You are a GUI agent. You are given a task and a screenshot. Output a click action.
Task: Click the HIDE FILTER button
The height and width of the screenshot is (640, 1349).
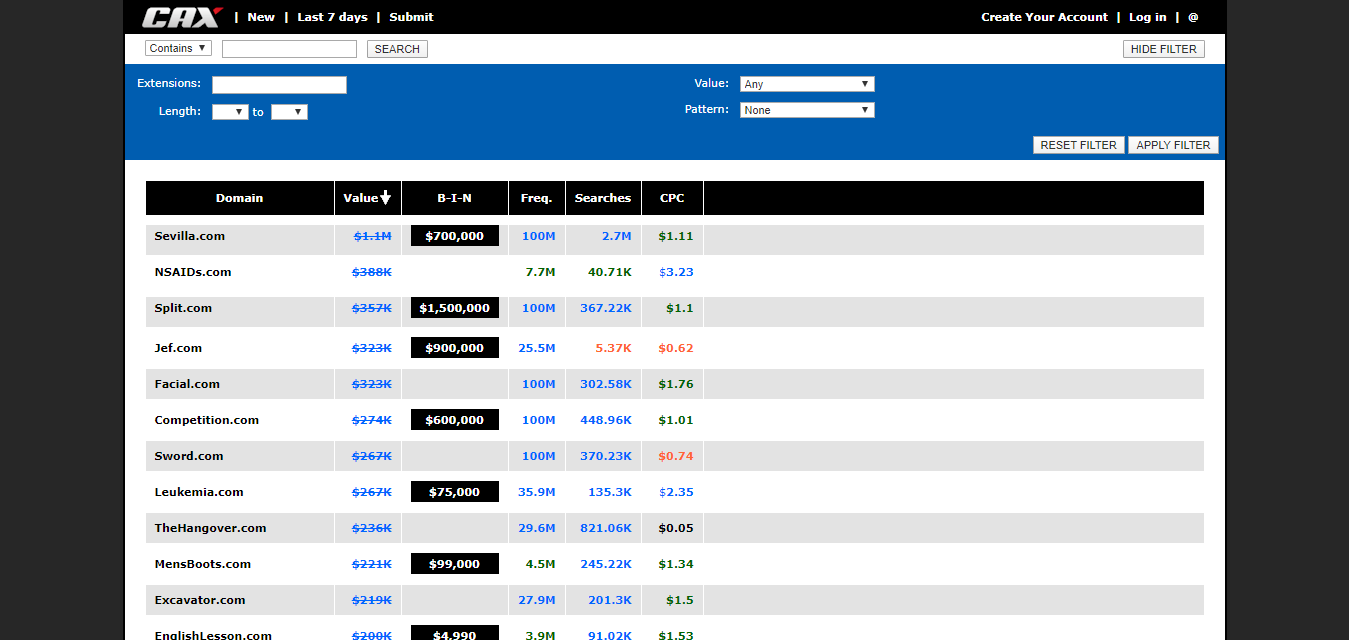(1164, 49)
